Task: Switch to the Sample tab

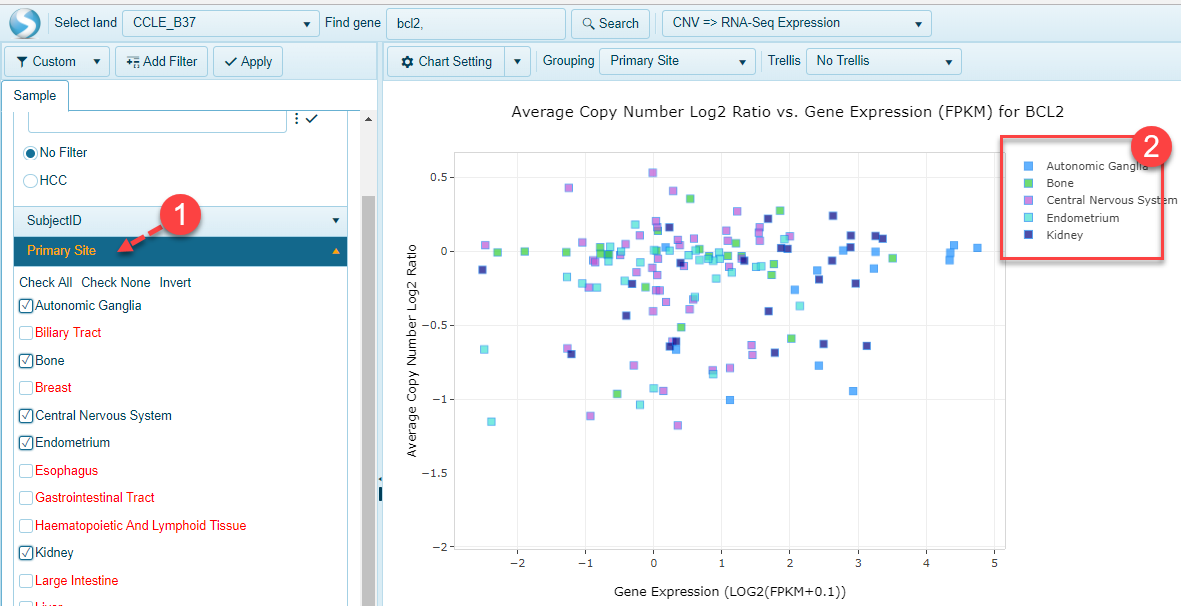Action: 35,95
